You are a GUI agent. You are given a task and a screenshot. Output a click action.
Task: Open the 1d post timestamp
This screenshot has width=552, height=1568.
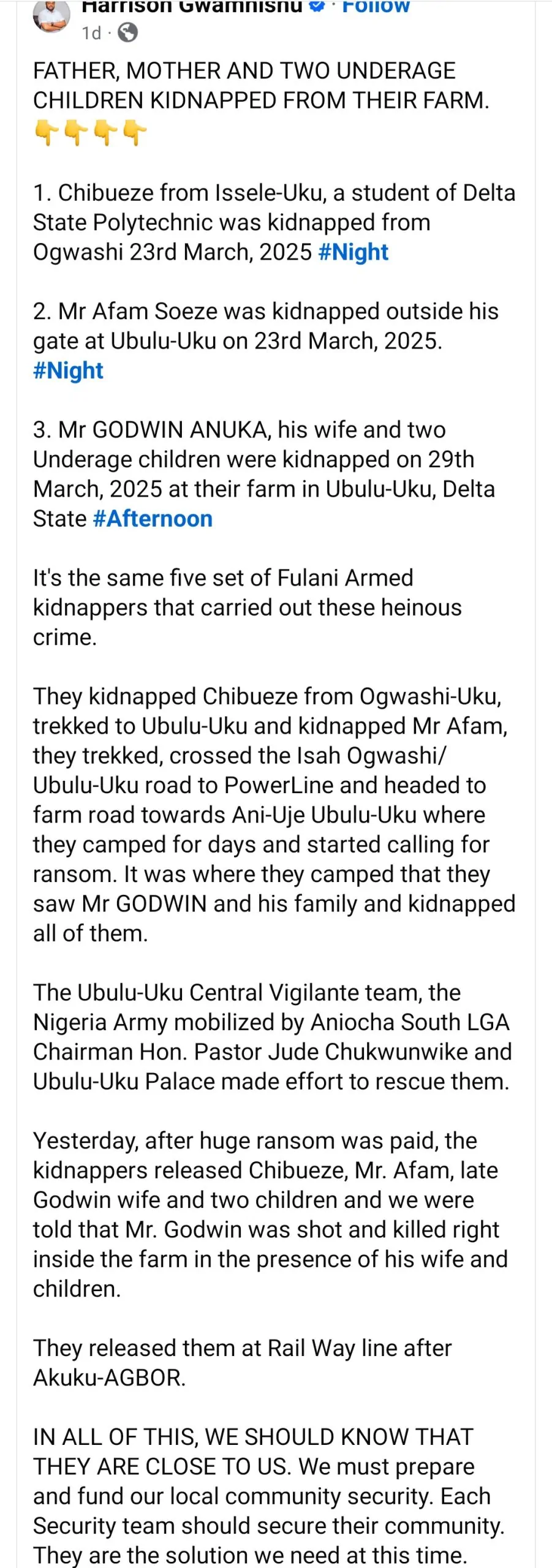[91, 33]
